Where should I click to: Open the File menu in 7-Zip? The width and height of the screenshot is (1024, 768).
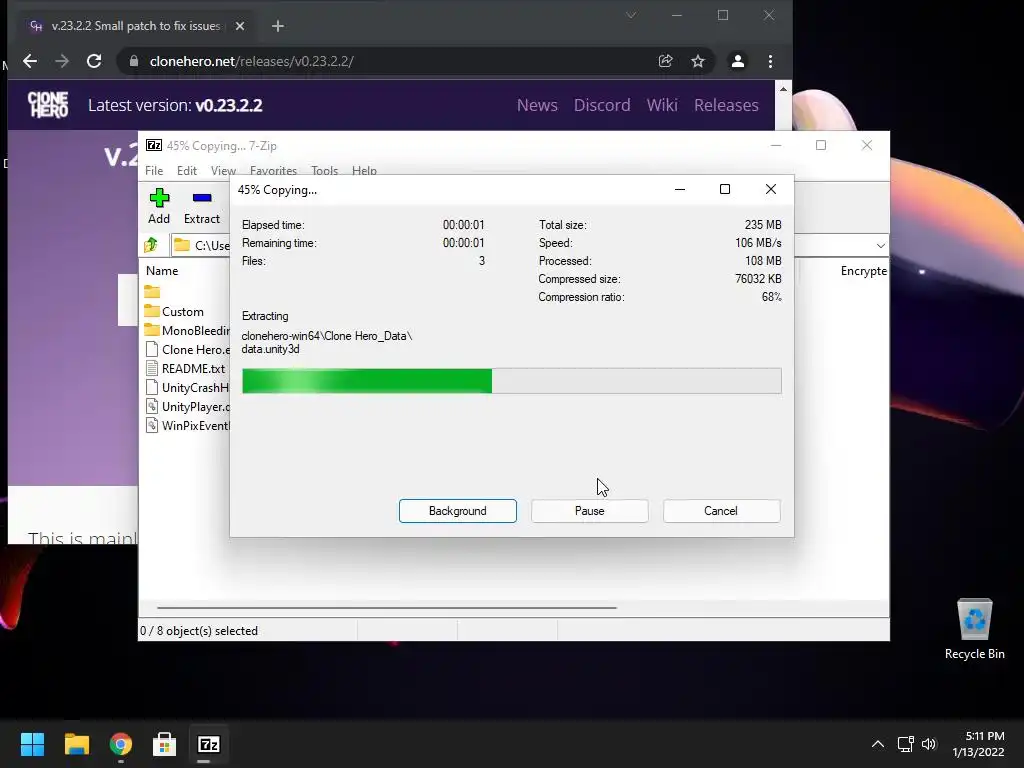click(154, 170)
